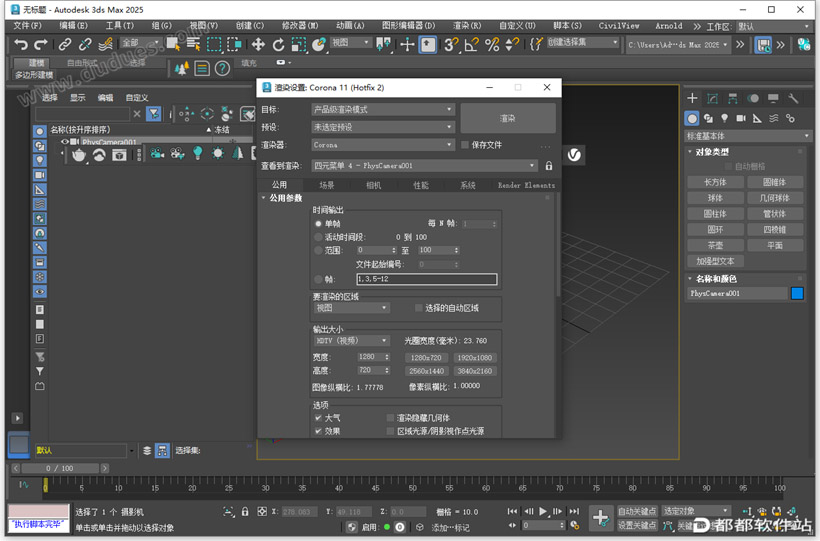Toggle the Angle Snap icon

[471, 44]
